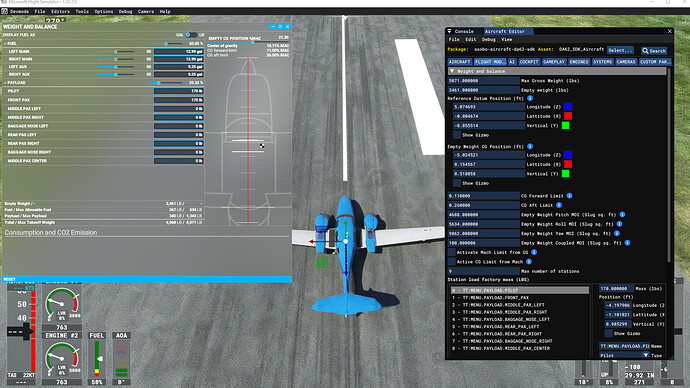Click the panel menu triangle left of Console
690x388 pixels.
pos(449,31)
